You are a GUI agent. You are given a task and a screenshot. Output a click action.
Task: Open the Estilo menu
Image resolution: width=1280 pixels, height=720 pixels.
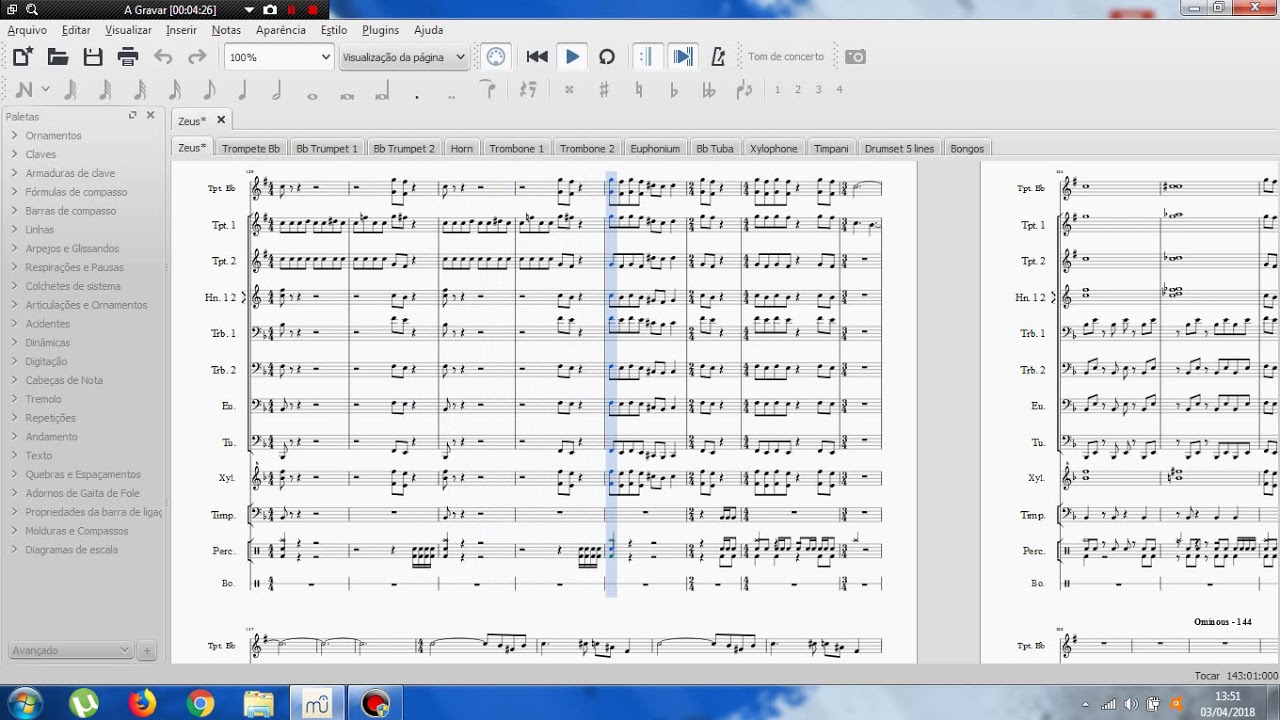[x=334, y=30]
